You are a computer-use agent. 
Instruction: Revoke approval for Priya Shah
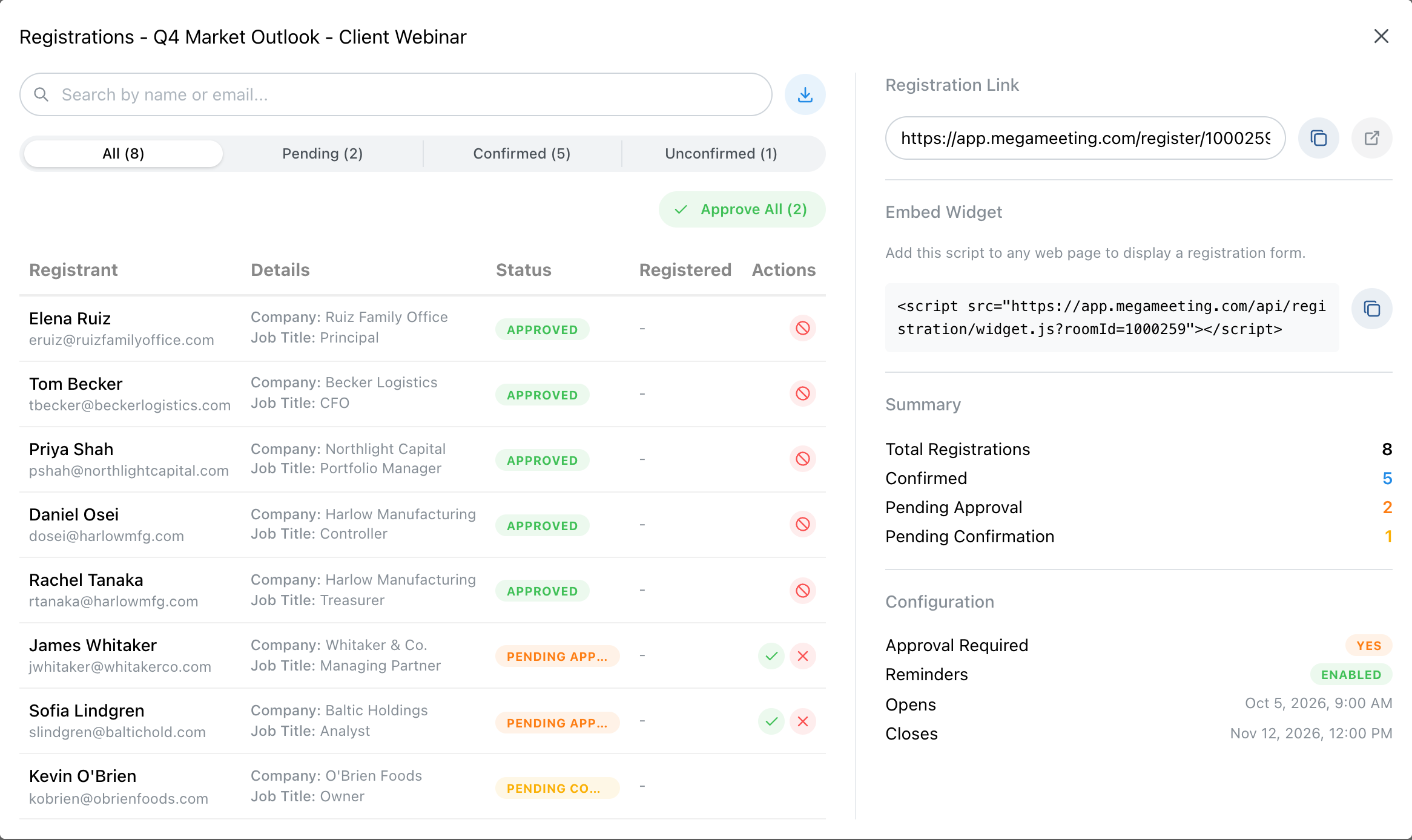tap(803, 459)
